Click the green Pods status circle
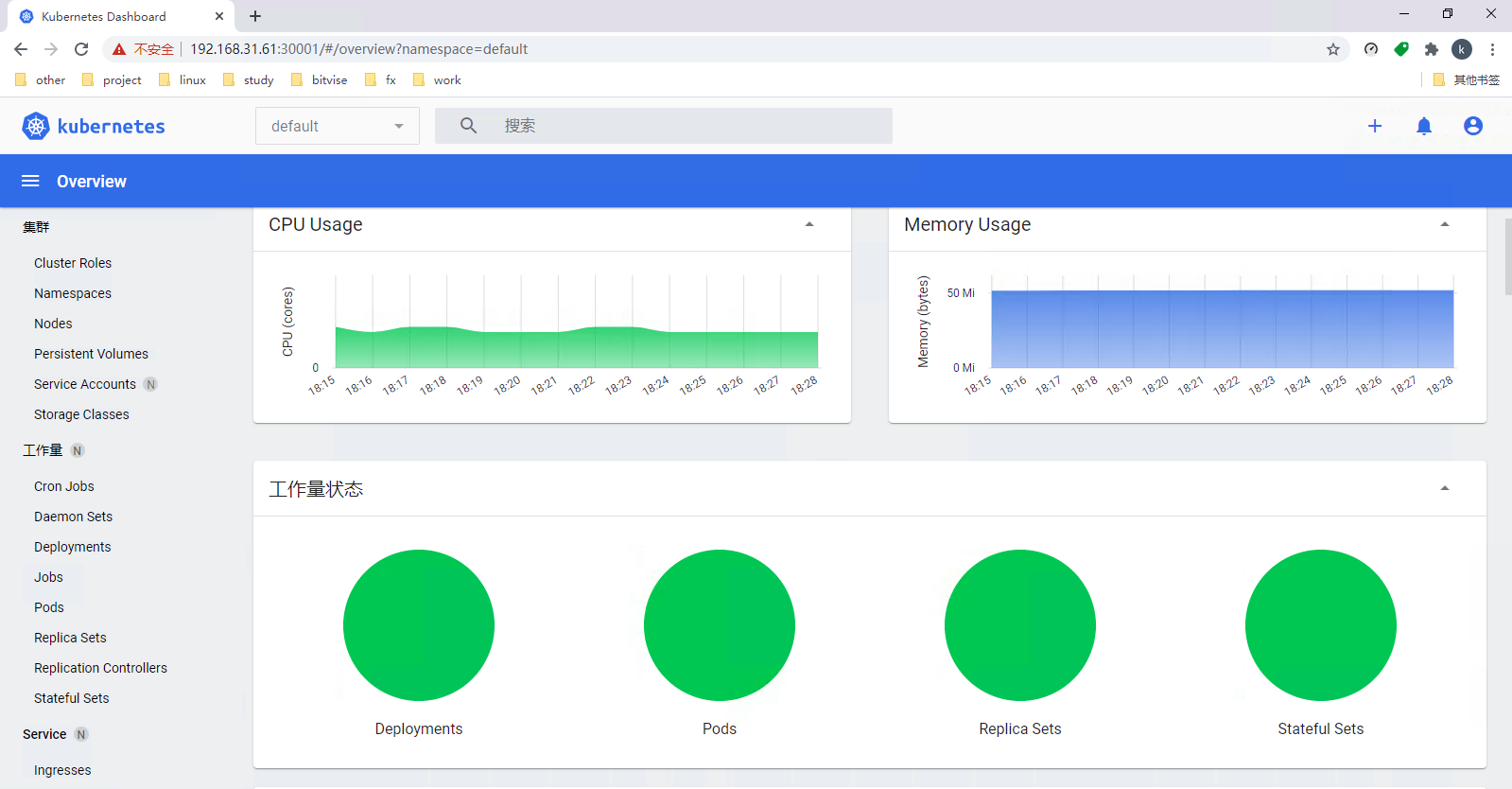1512x789 pixels. point(719,625)
